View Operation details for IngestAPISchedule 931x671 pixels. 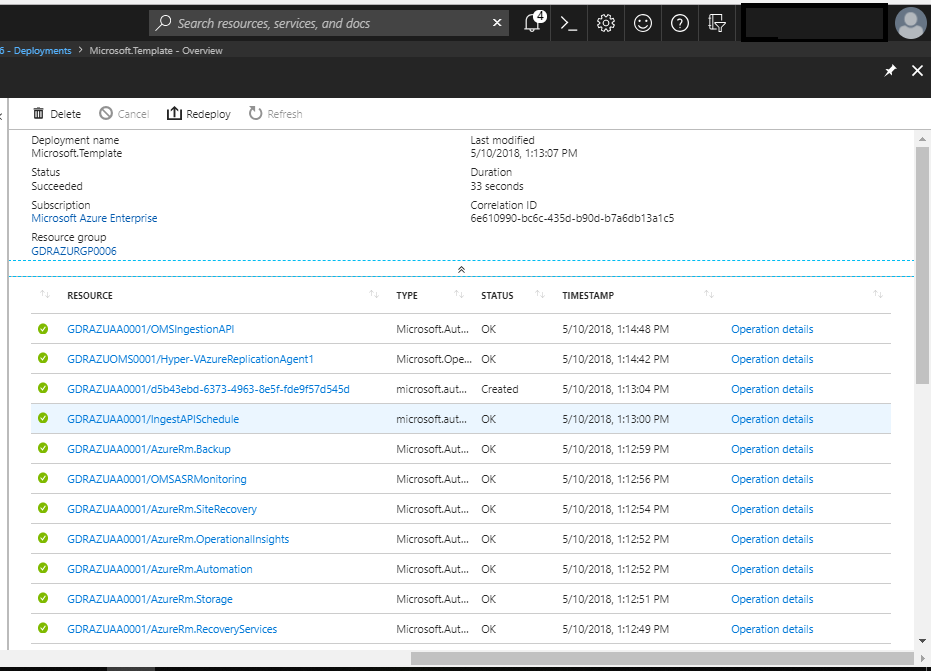coord(772,419)
